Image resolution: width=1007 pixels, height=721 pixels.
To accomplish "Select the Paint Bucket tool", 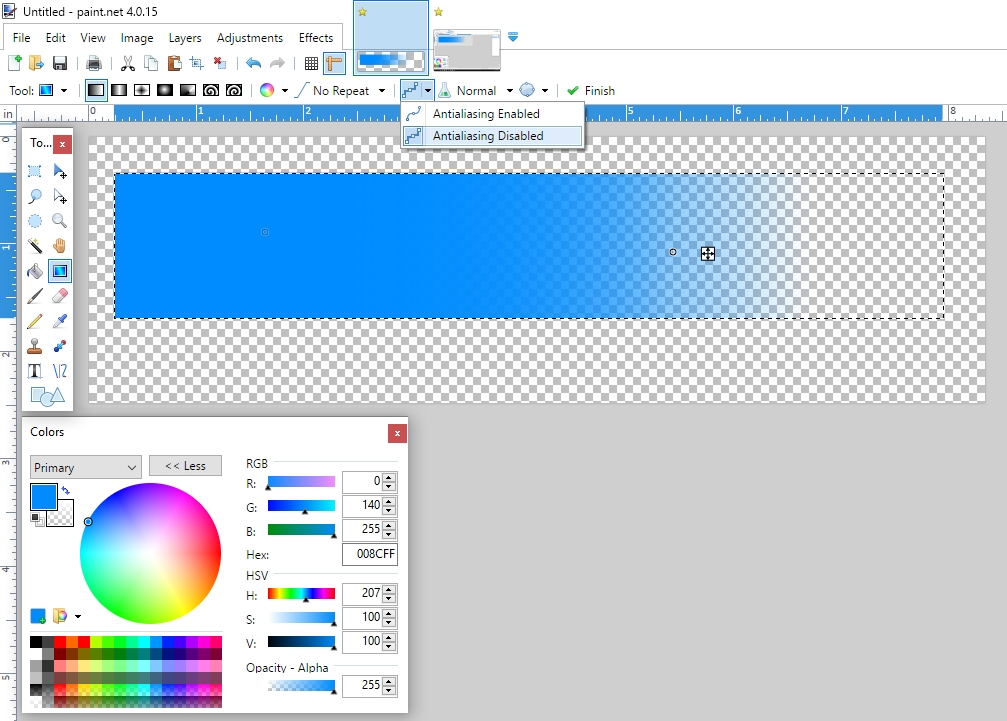I will 35,271.
